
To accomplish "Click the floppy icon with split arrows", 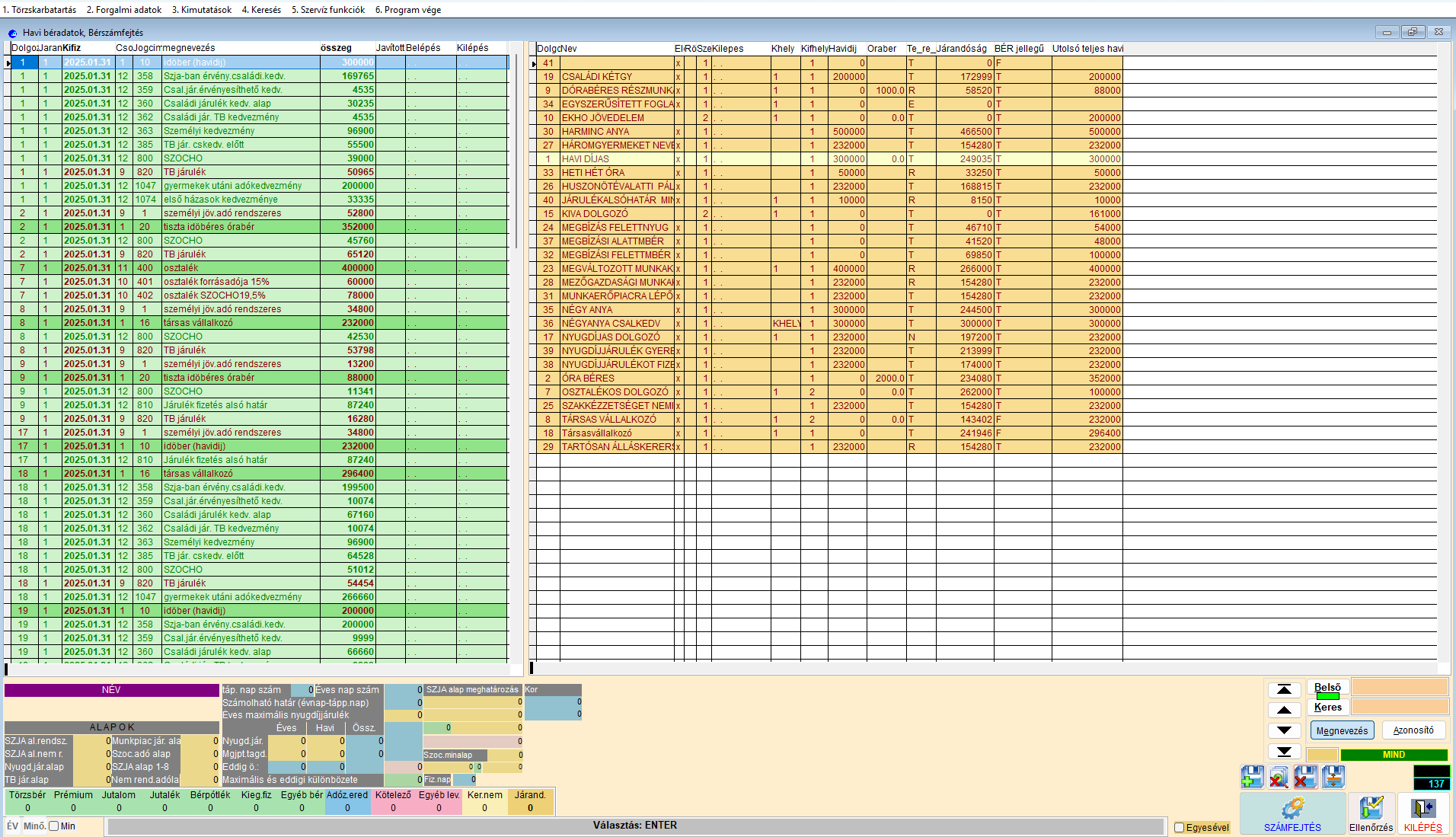I will [1333, 777].
